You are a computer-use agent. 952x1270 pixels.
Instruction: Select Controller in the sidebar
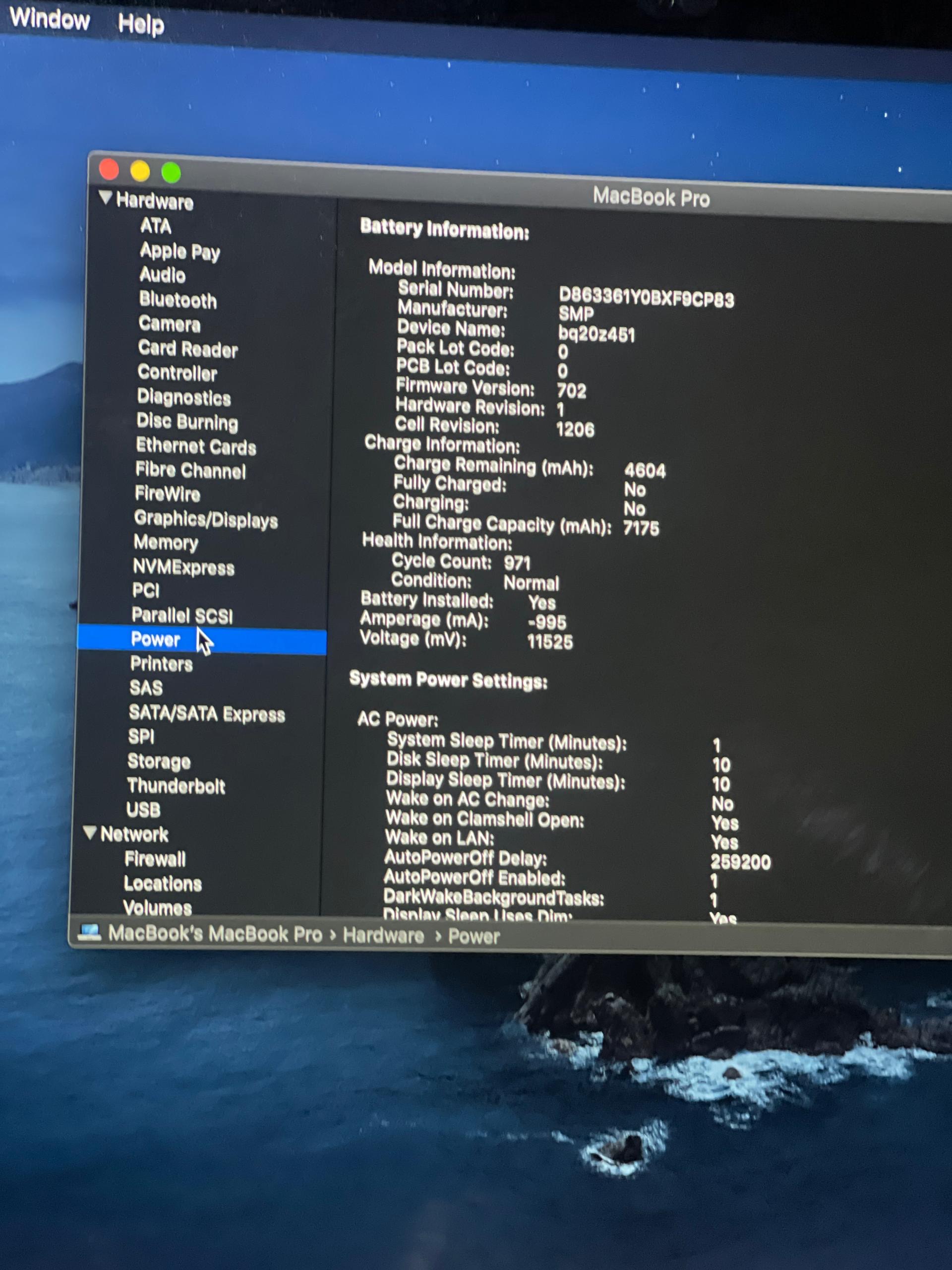[x=178, y=373]
